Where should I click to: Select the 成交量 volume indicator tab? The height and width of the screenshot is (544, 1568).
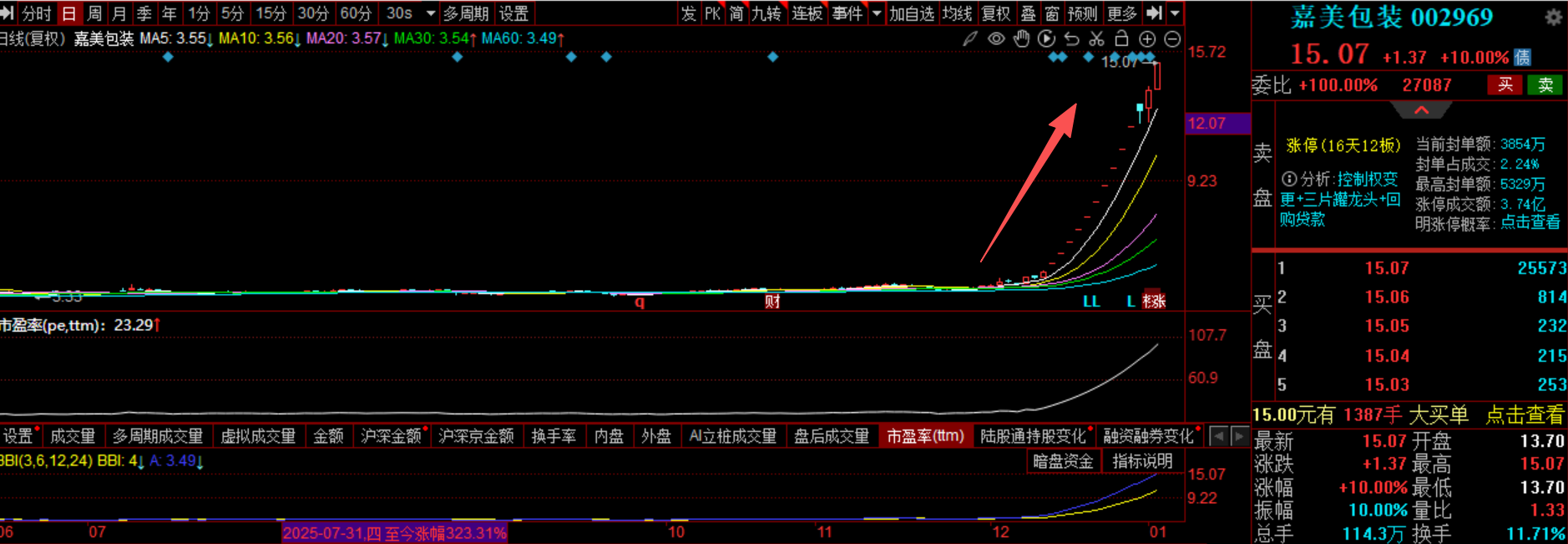pos(73,436)
